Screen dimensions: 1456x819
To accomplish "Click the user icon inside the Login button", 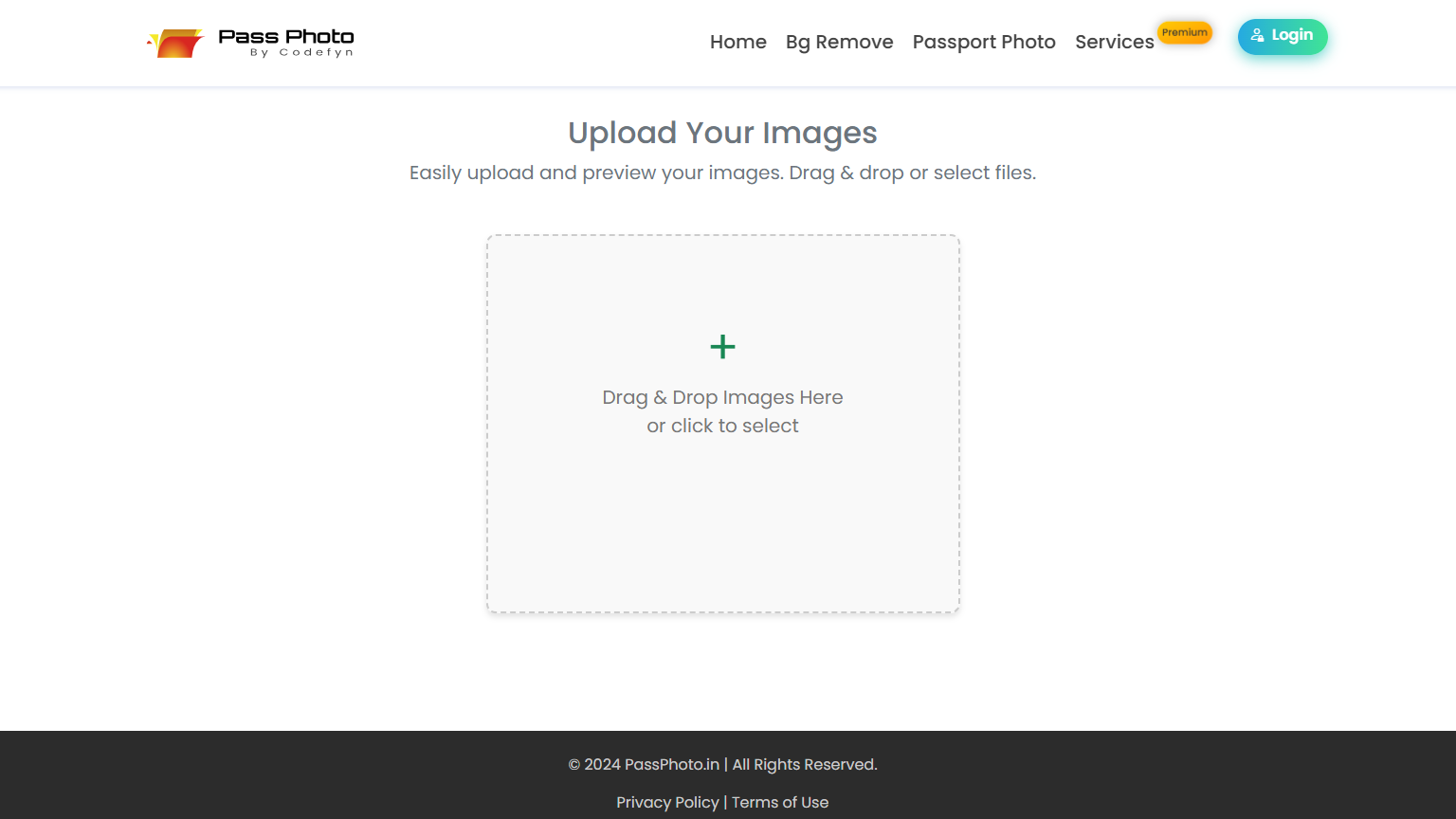I will (1257, 36).
